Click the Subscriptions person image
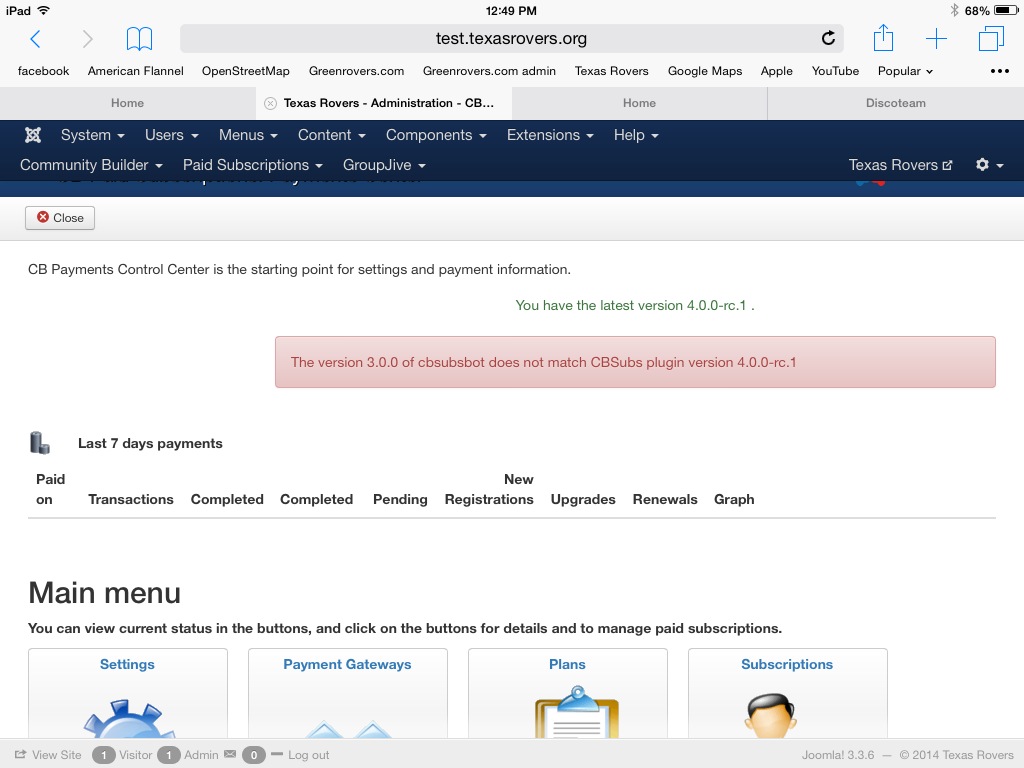Viewport: 1024px width, 768px height. pos(771,716)
